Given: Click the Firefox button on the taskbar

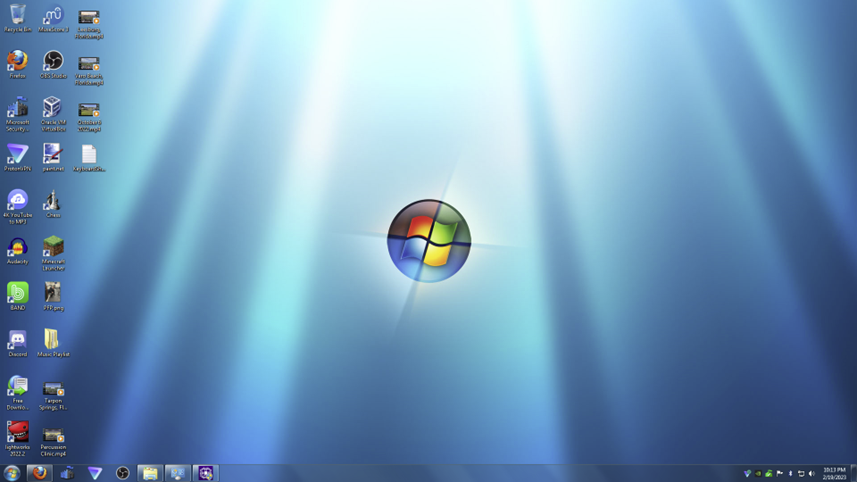Looking at the screenshot, I should tap(39, 473).
